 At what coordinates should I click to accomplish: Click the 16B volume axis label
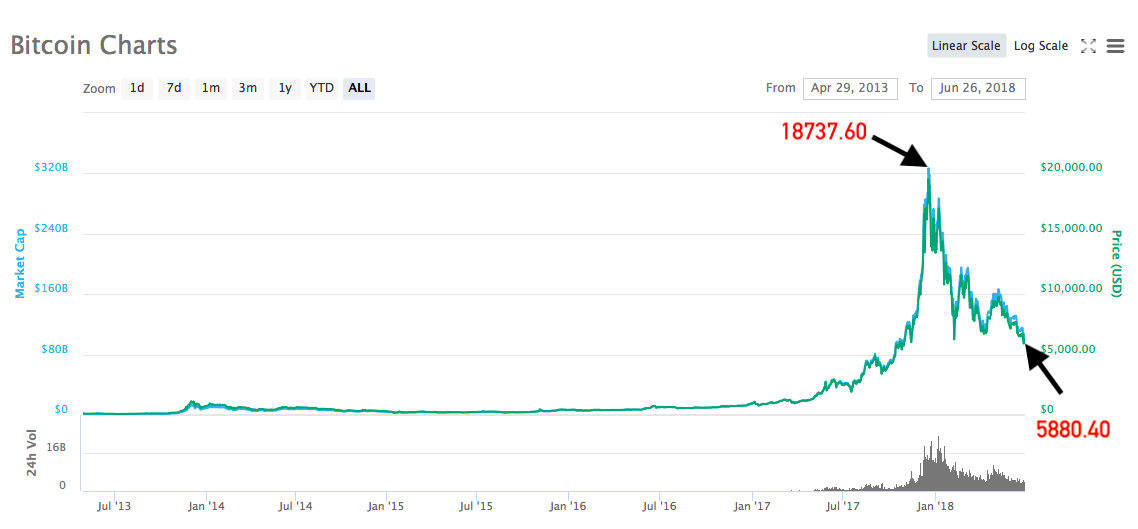pyautogui.click(x=58, y=448)
